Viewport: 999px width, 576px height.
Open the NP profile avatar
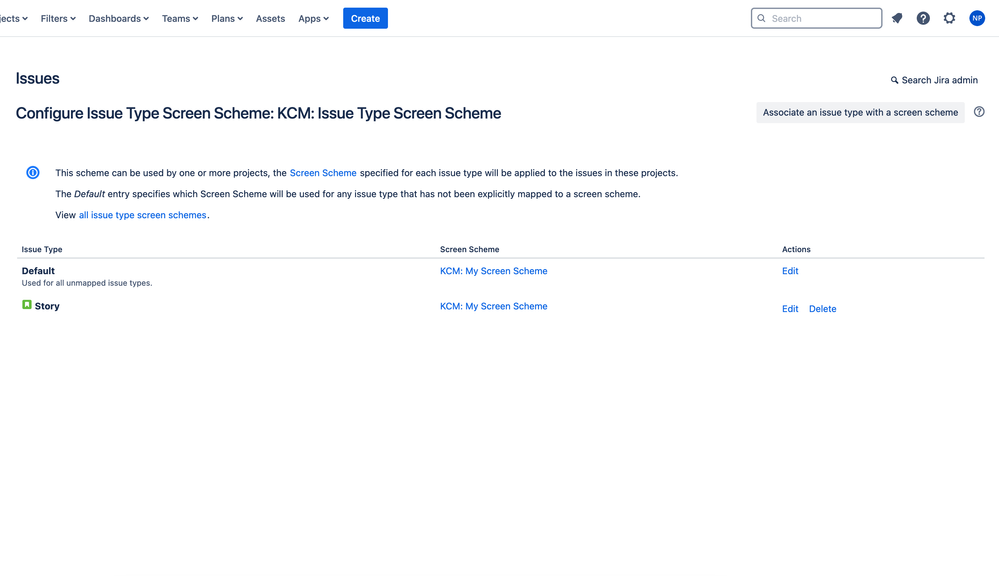(976, 17)
